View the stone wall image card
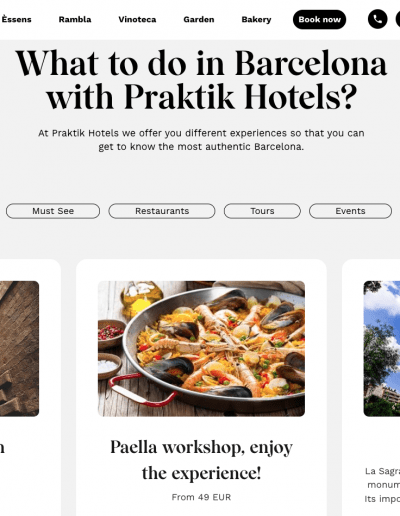The width and height of the screenshot is (400, 516). point(19,349)
